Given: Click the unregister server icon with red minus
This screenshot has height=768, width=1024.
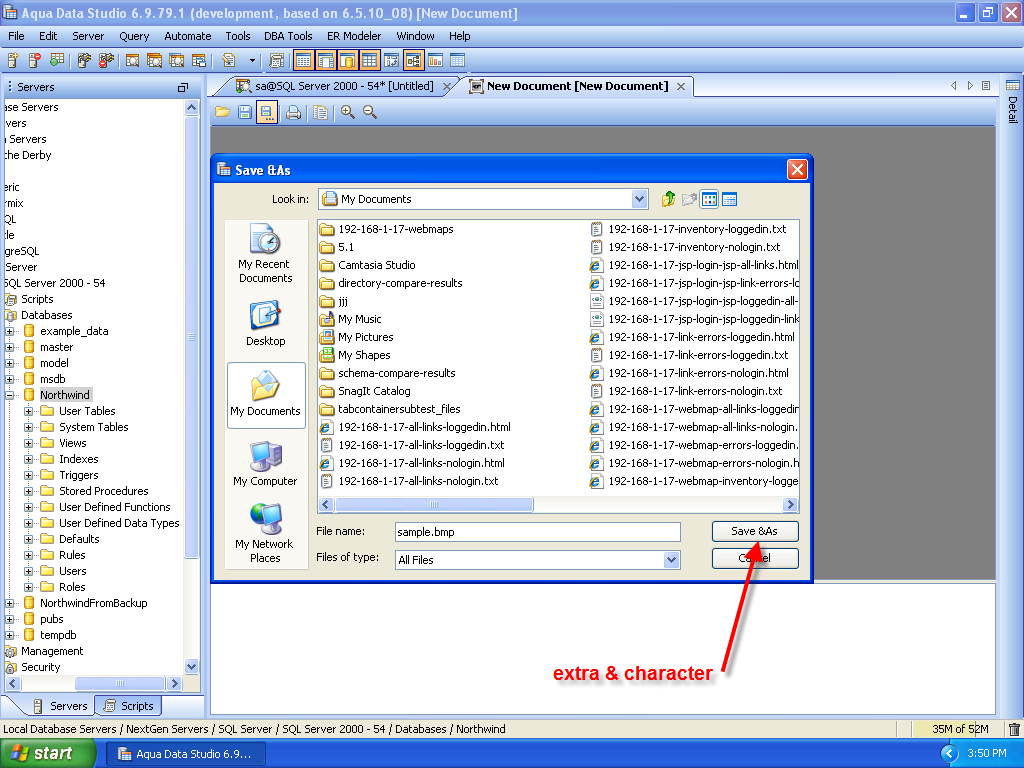Looking at the screenshot, I should [x=35, y=61].
